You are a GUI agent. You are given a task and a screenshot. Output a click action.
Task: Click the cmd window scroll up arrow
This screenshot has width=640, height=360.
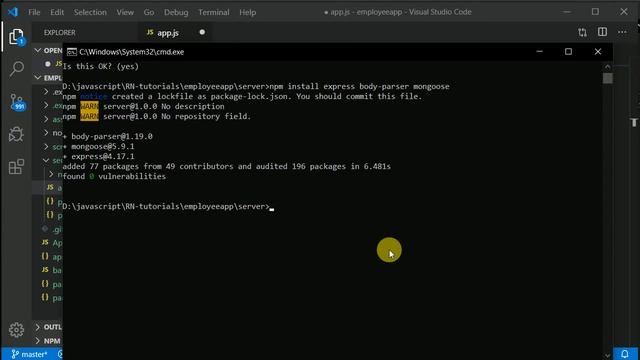[x=607, y=66]
